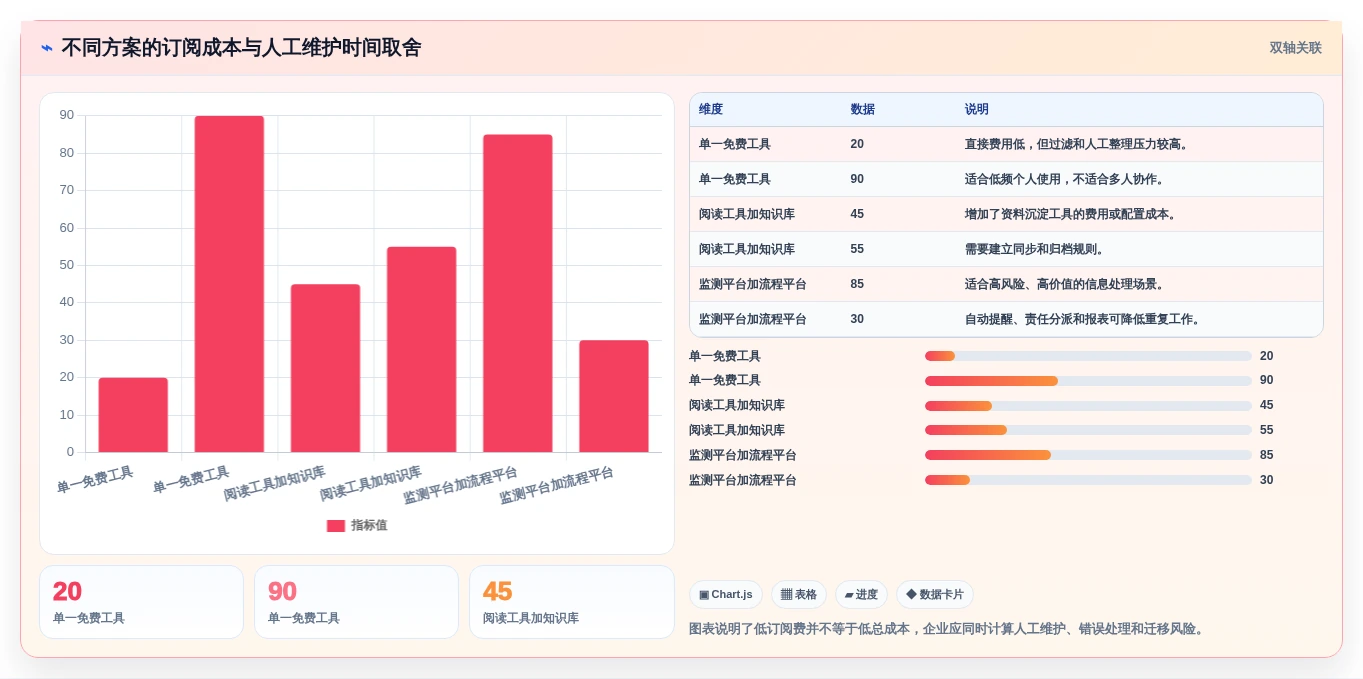Click the caption starting with 图表说明了低订阅费

click(x=948, y=629)
